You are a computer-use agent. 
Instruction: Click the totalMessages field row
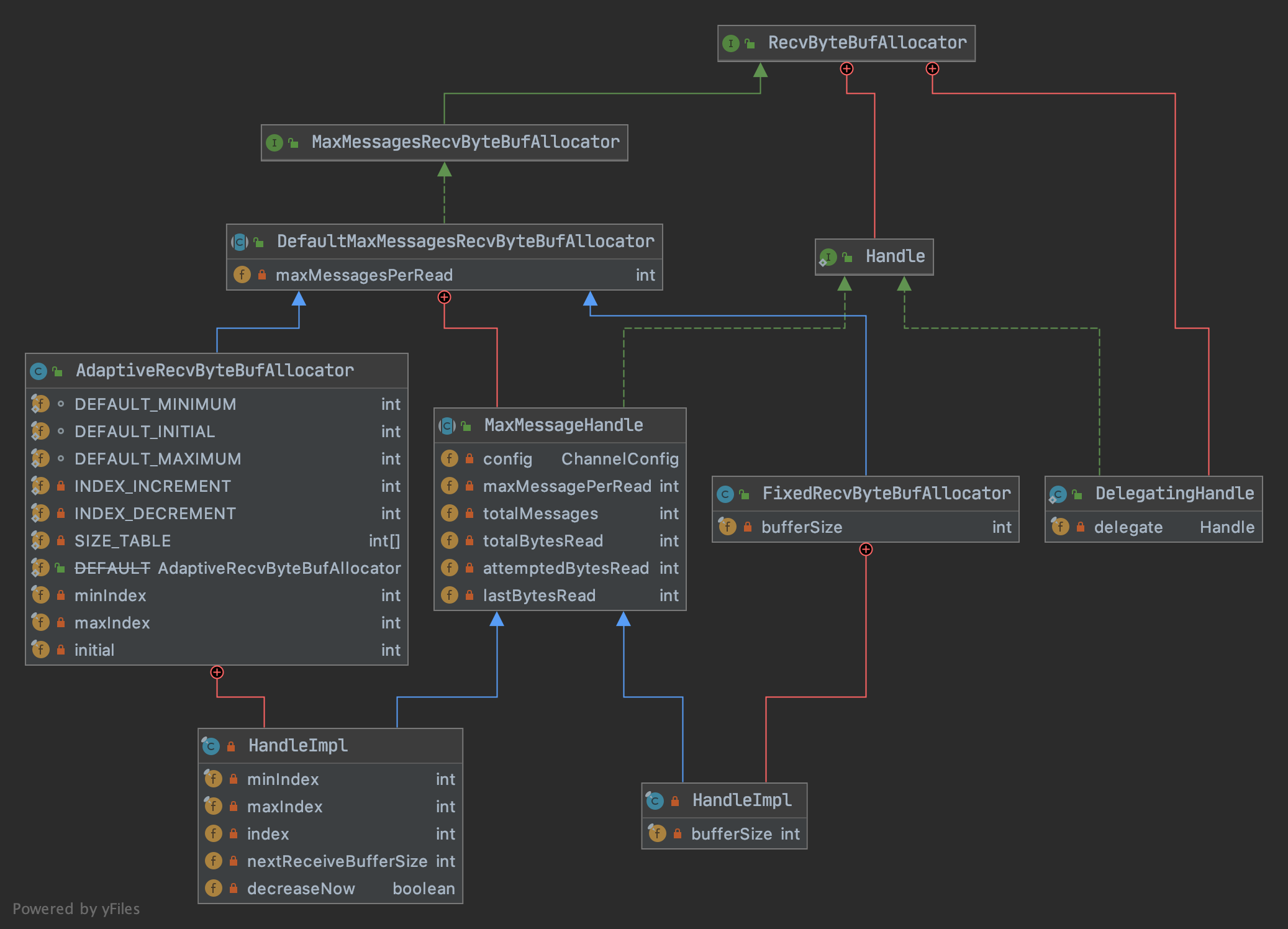click(560, 514)
